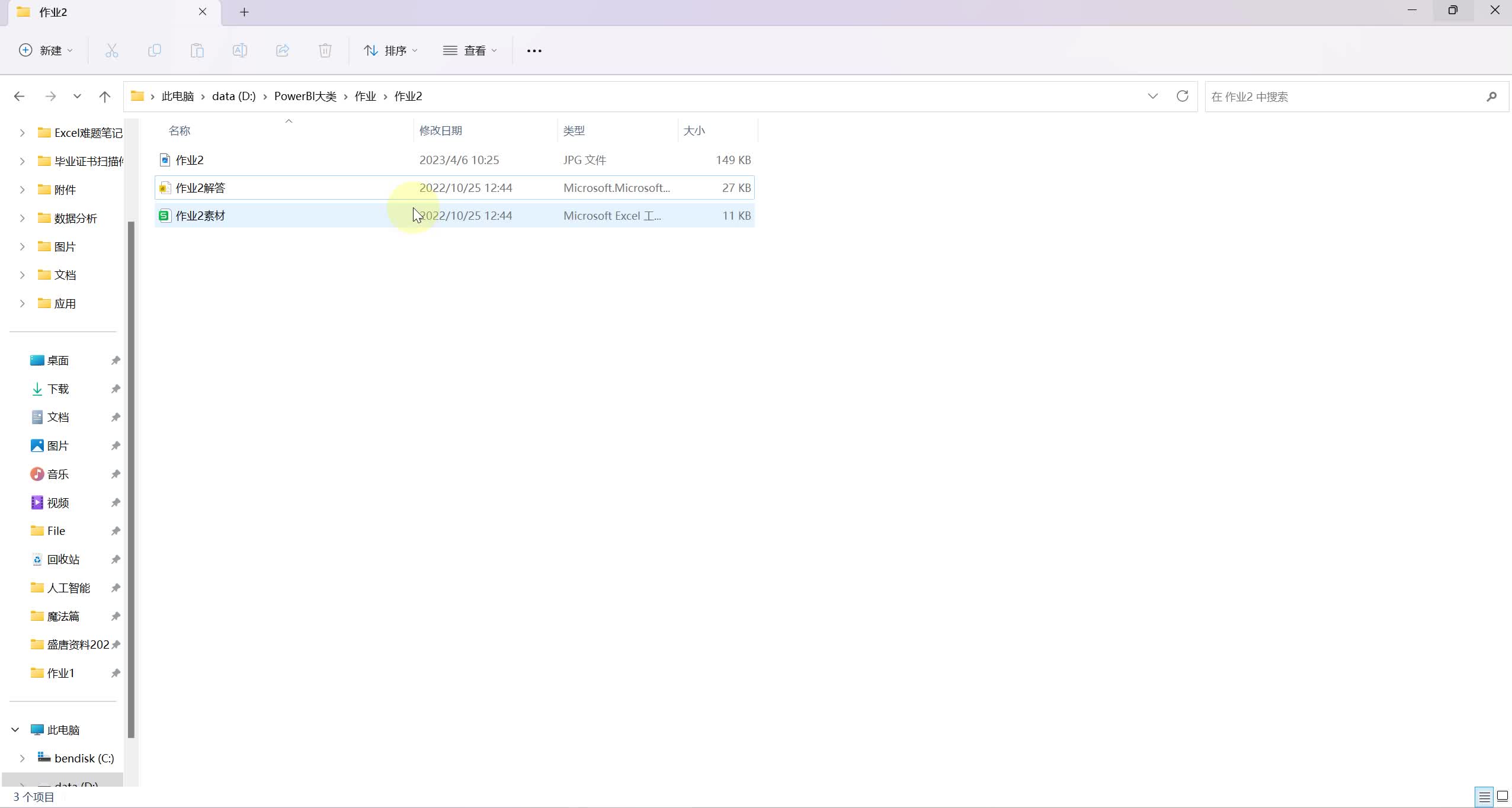Click the 新建 new item button
Viewport: 1512px width, 808px height.
[46, 50]
